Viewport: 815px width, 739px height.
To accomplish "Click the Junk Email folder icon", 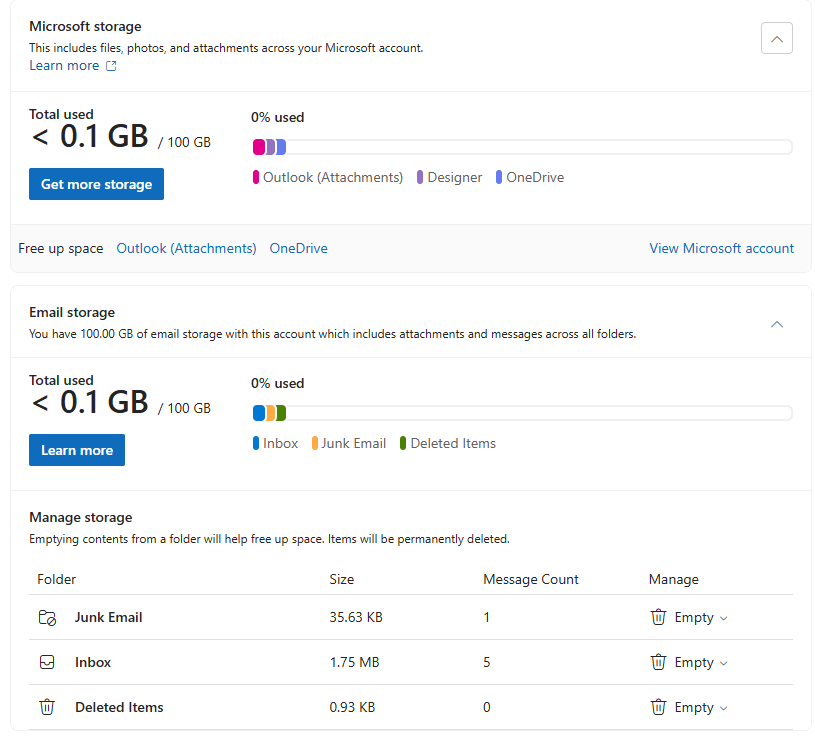I will pos(47,617).
